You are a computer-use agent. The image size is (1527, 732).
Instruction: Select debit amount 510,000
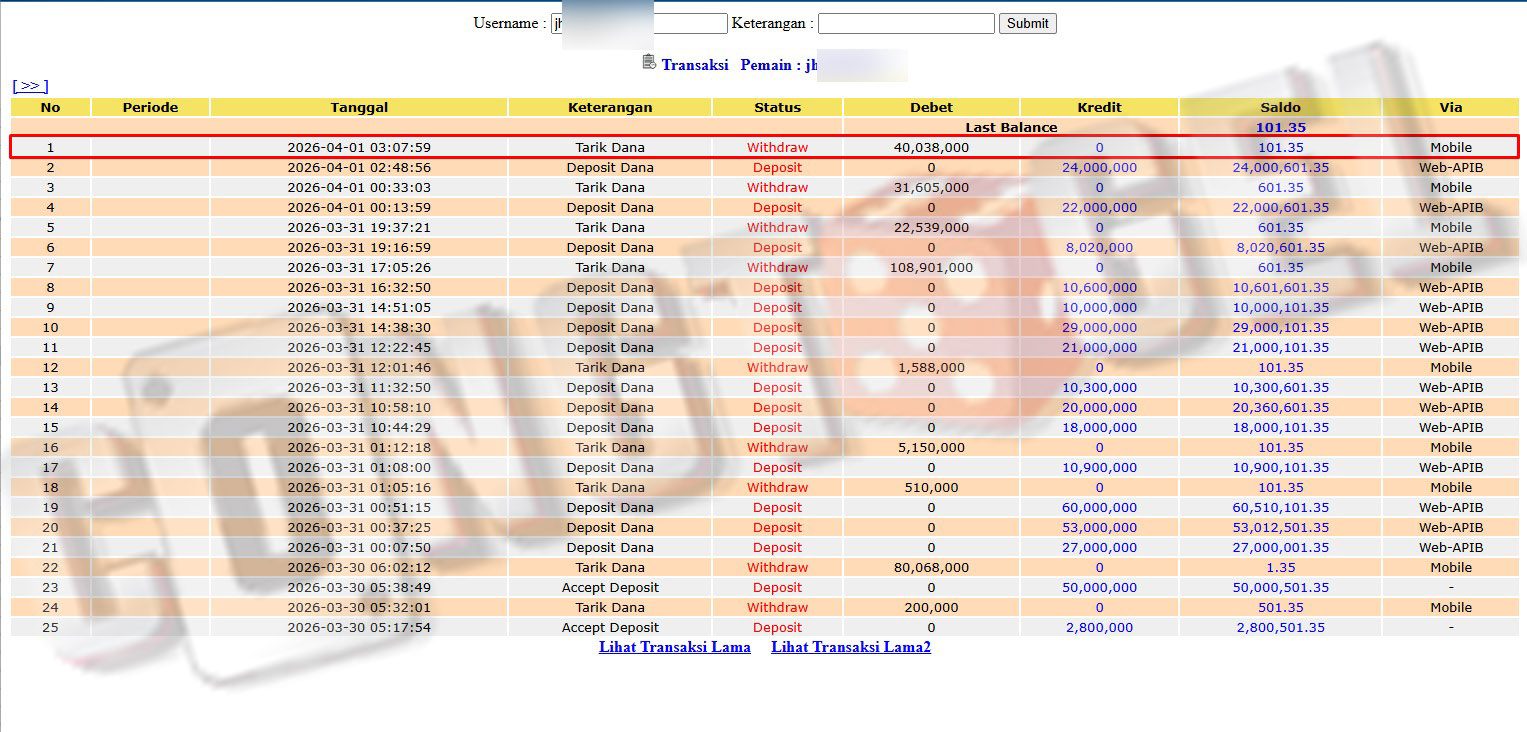931,487
